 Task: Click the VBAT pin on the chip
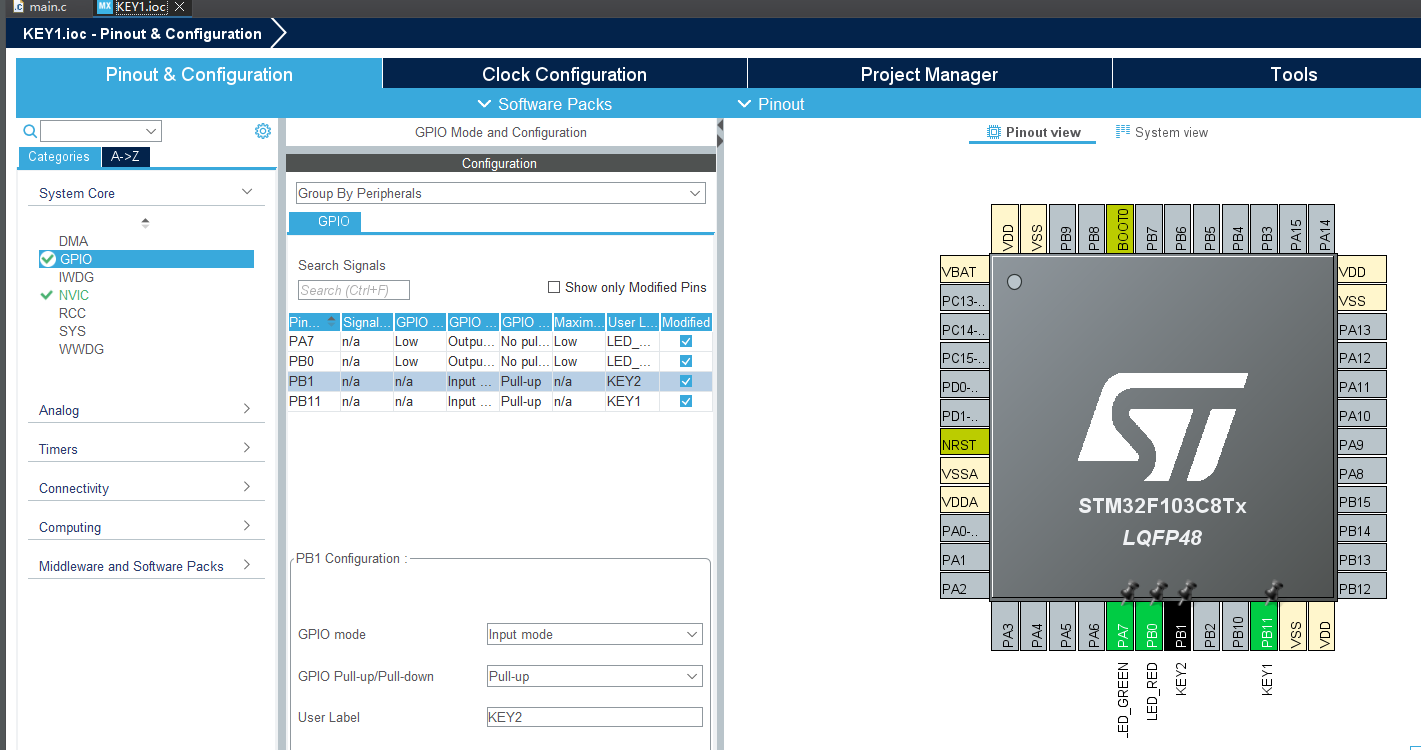click(964, 271)
